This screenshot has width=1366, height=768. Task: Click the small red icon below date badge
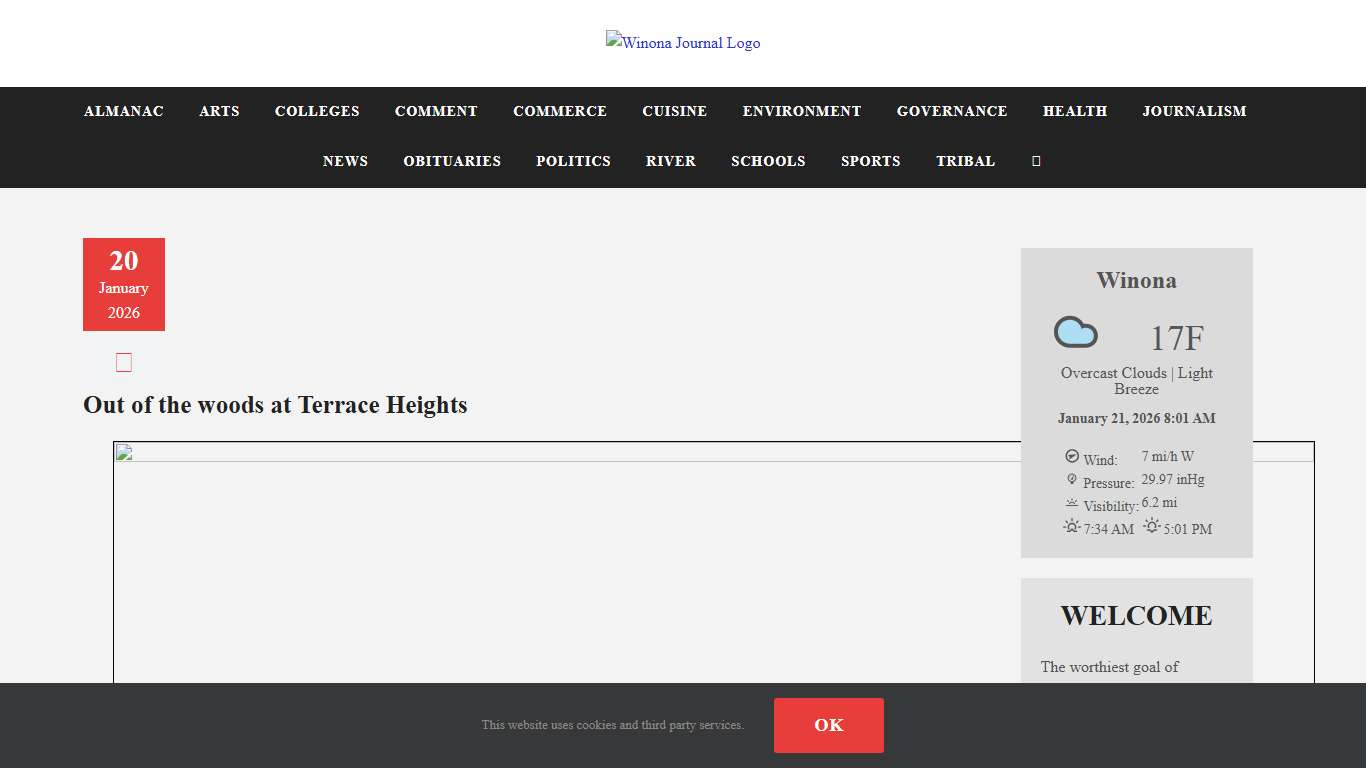tap(124, 362)
